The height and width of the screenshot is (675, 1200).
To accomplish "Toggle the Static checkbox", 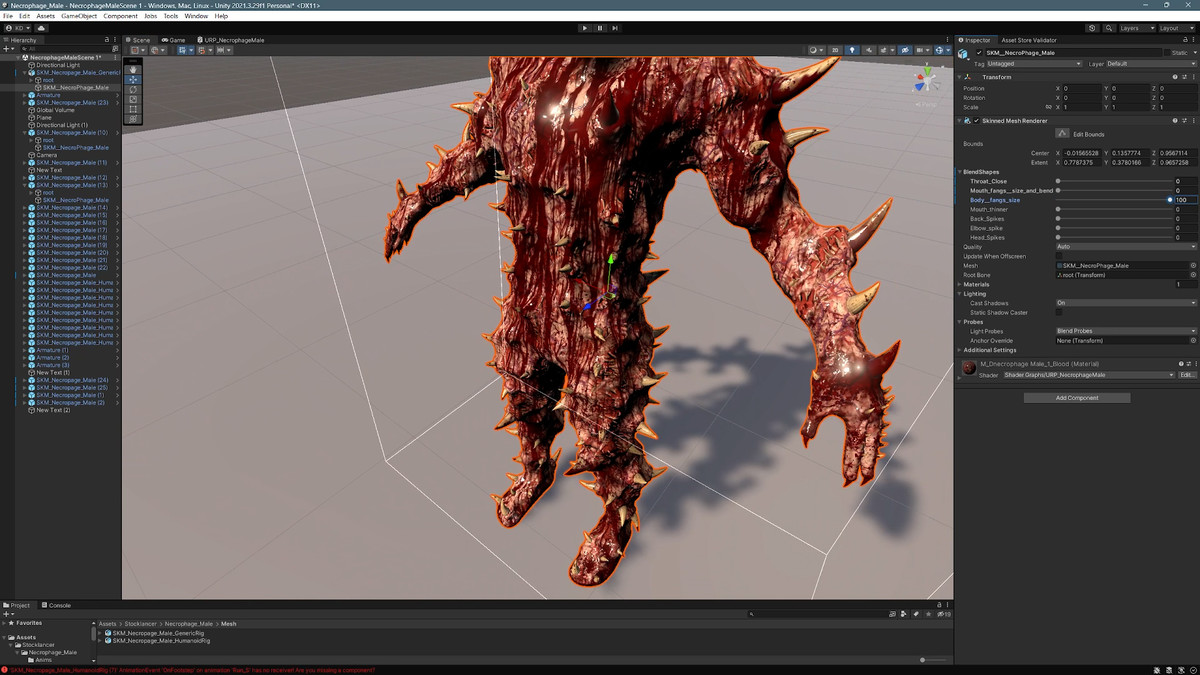I will point(1166,52).
